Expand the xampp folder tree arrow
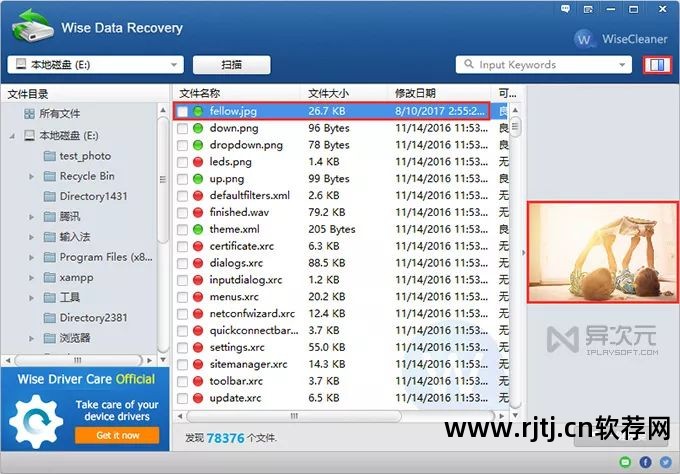Image resolution: width=680 pixels, height=474 pixels. [x=33, y=277]
